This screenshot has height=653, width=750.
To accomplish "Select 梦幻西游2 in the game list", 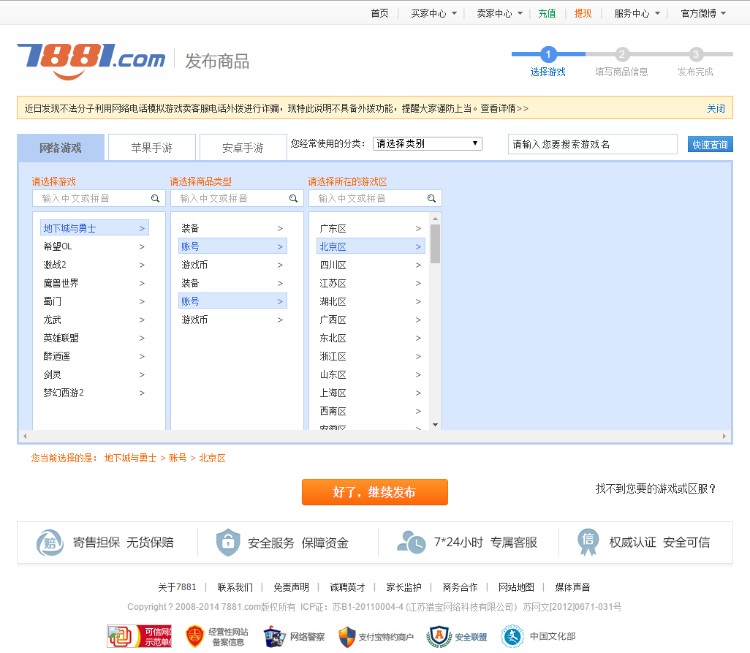I will click(94, 393).
